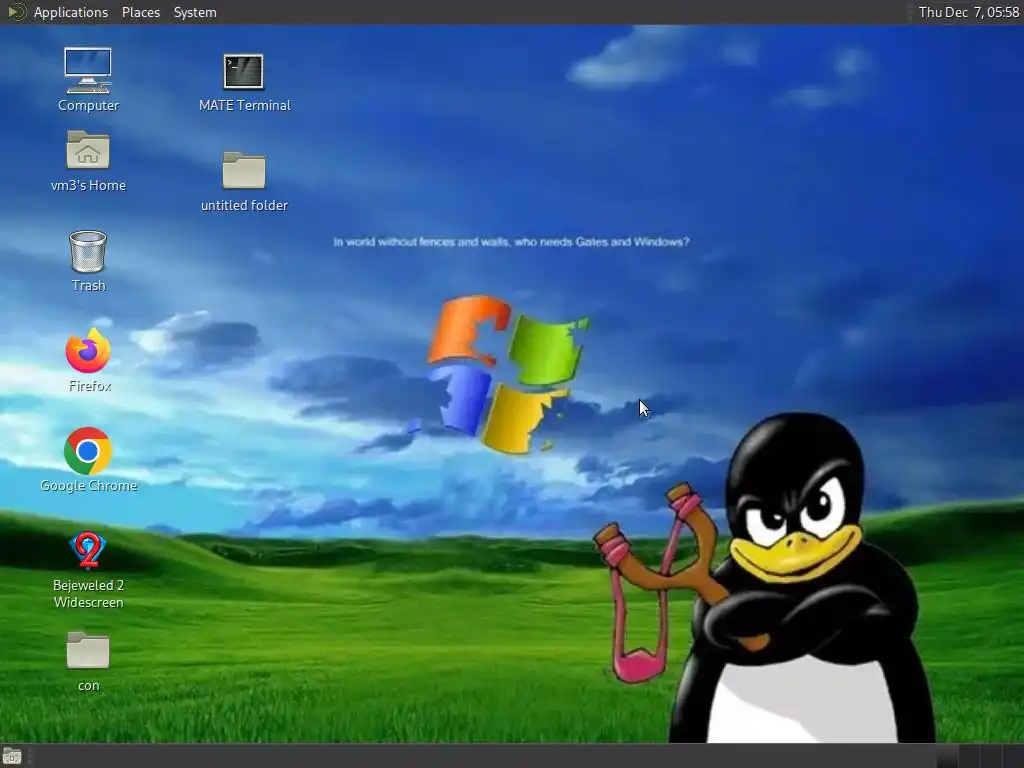Click the MATE logo icon beside Applications
This screenshot has width=1024, height=768.
15,12
